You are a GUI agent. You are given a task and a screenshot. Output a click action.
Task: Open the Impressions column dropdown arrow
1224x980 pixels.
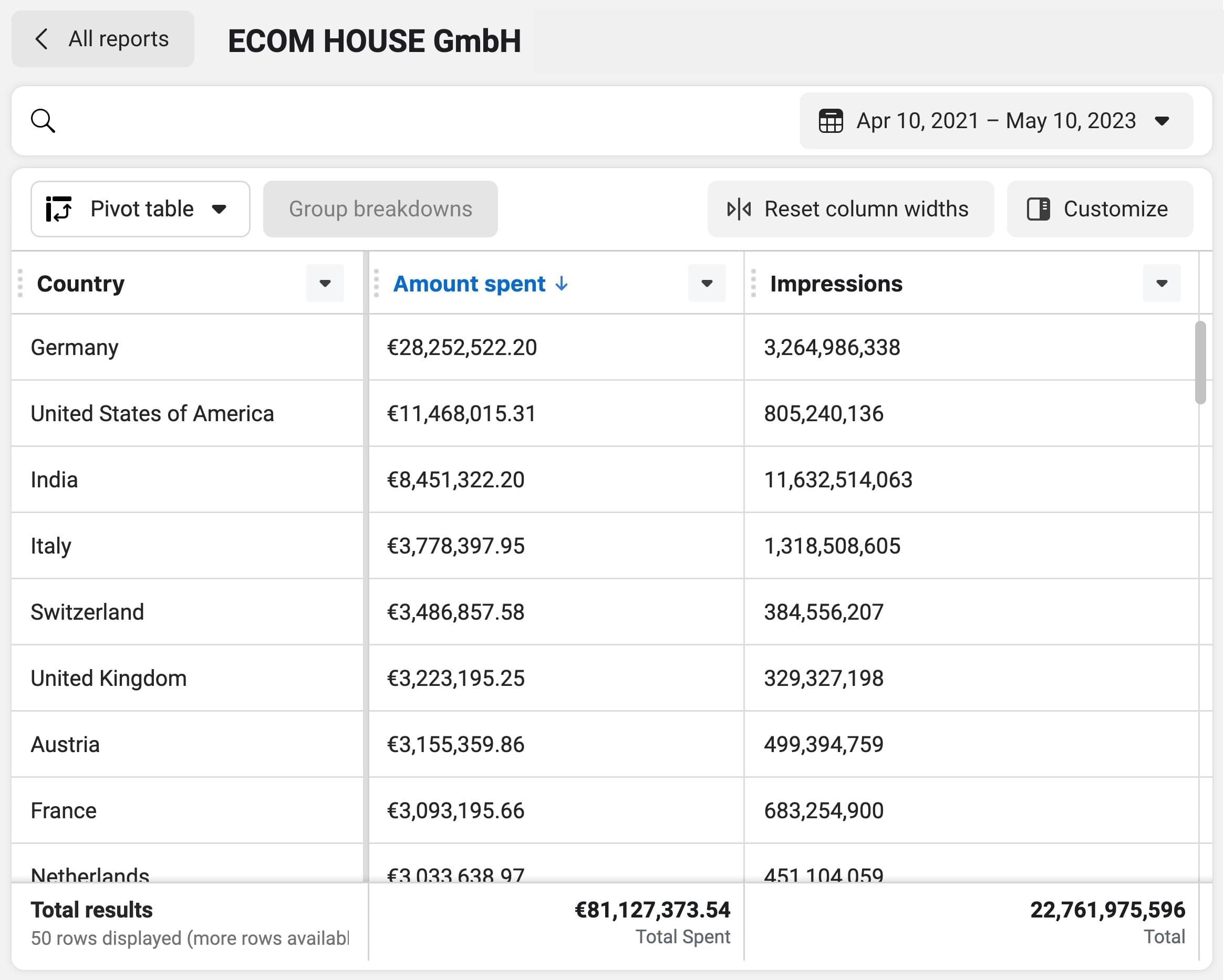pyautogui.click(x=1161, y=283)
